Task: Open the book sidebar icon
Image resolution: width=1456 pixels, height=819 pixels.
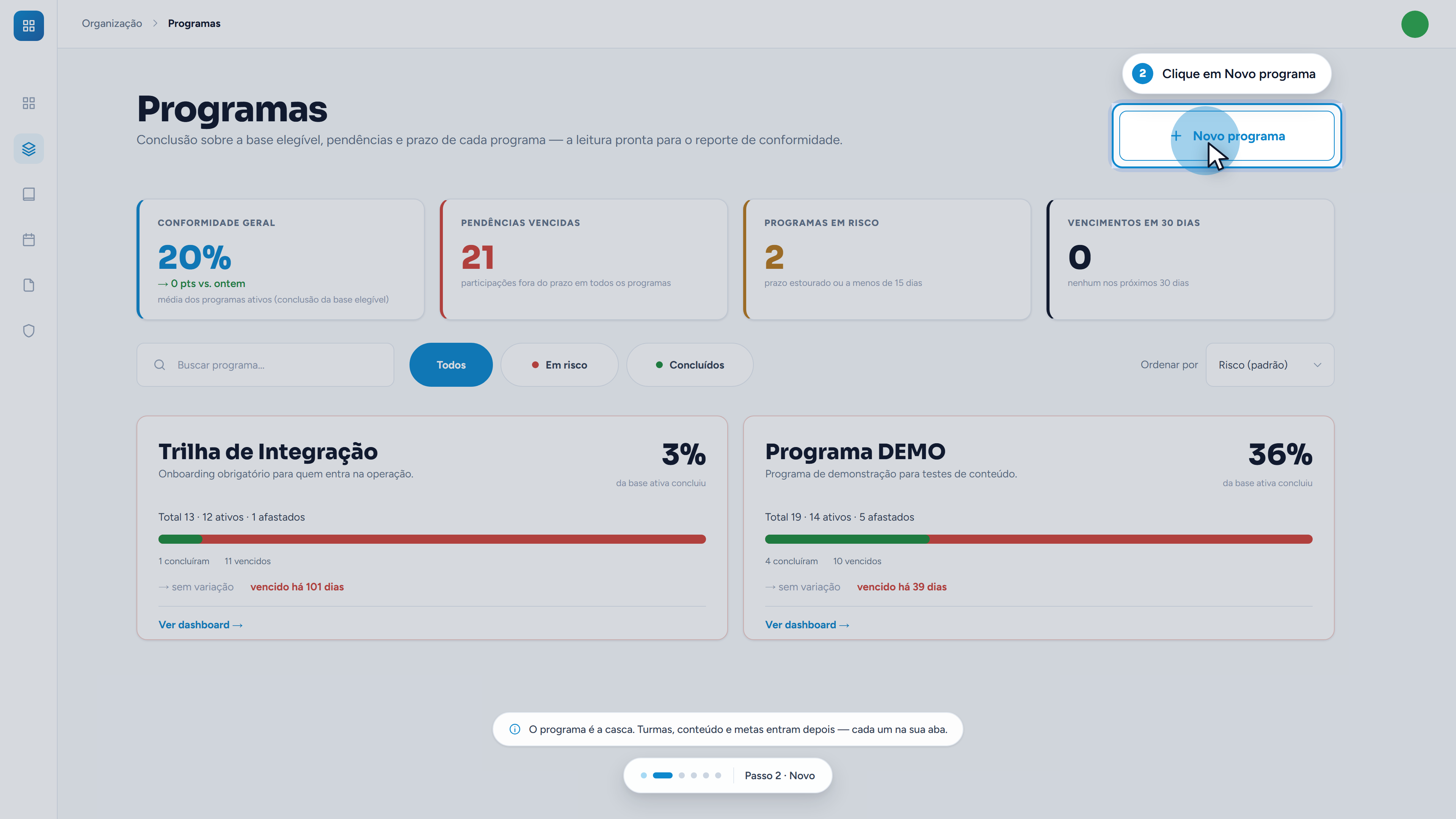Action: click(x=29, y=194)
